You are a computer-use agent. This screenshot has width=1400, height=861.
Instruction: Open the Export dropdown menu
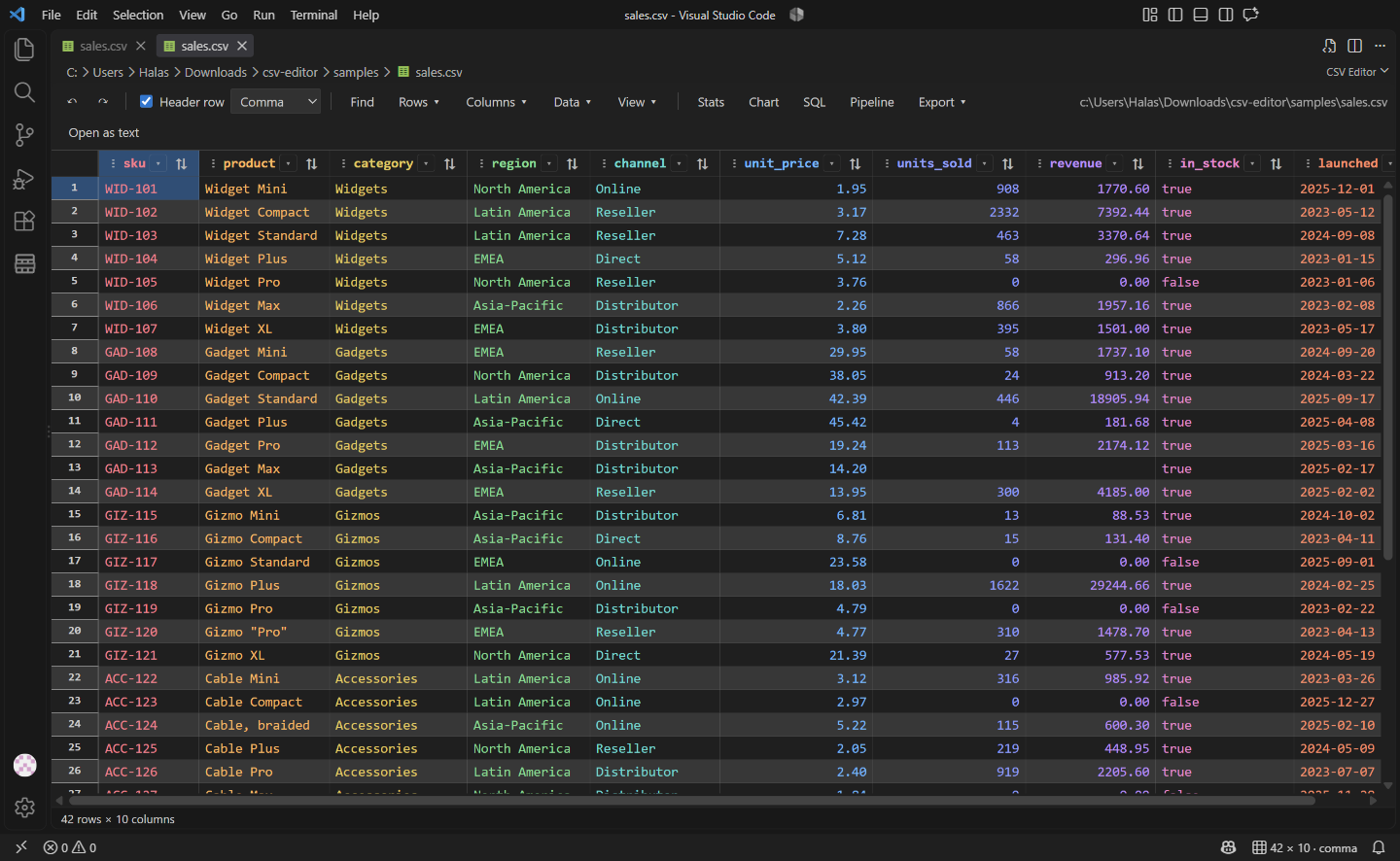pyautogui.click(x=942, y=102)
